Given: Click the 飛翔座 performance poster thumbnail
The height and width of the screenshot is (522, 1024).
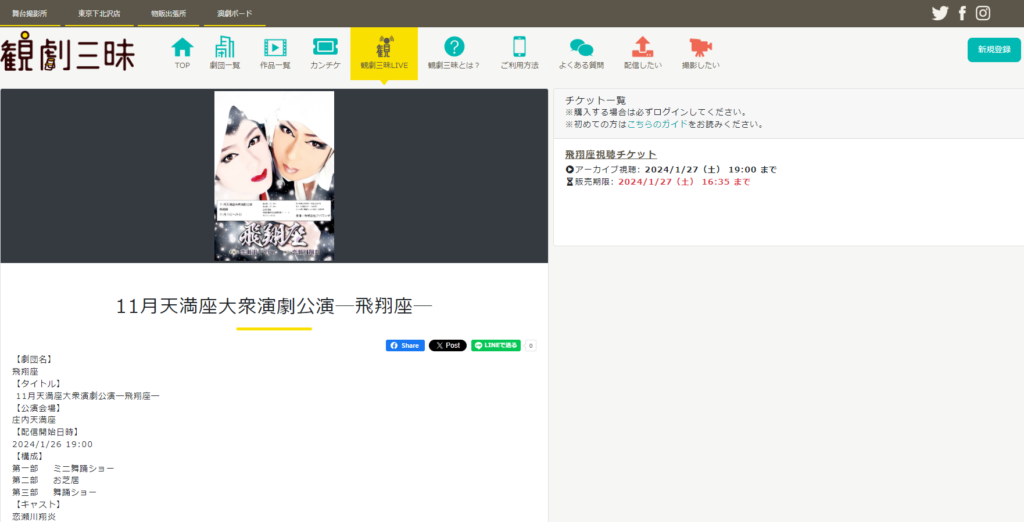Looking at the screenshot, I should [274, 177].
